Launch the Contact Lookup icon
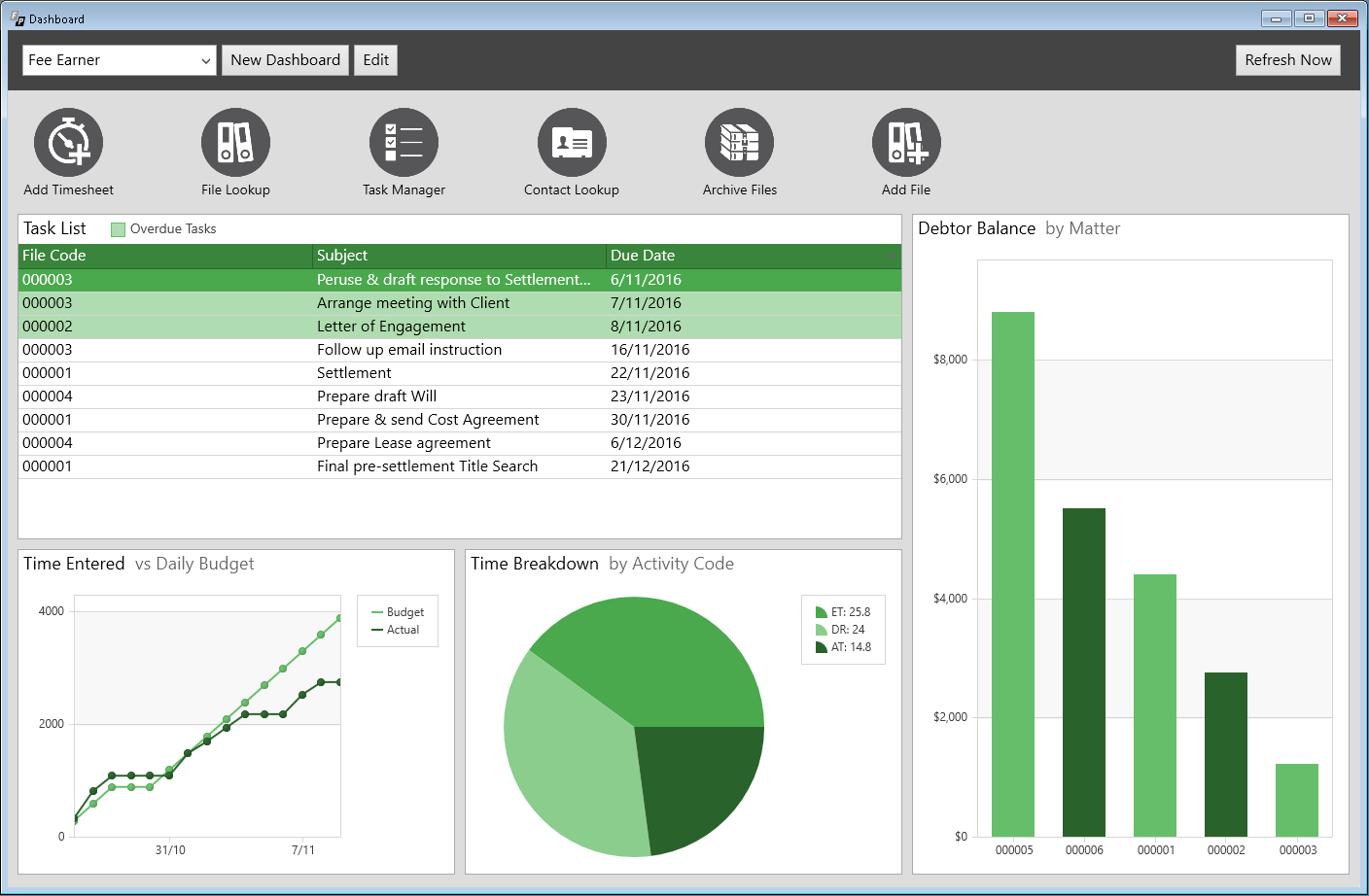The height and width of the screenshot is (896, 1369). point(572,143)
